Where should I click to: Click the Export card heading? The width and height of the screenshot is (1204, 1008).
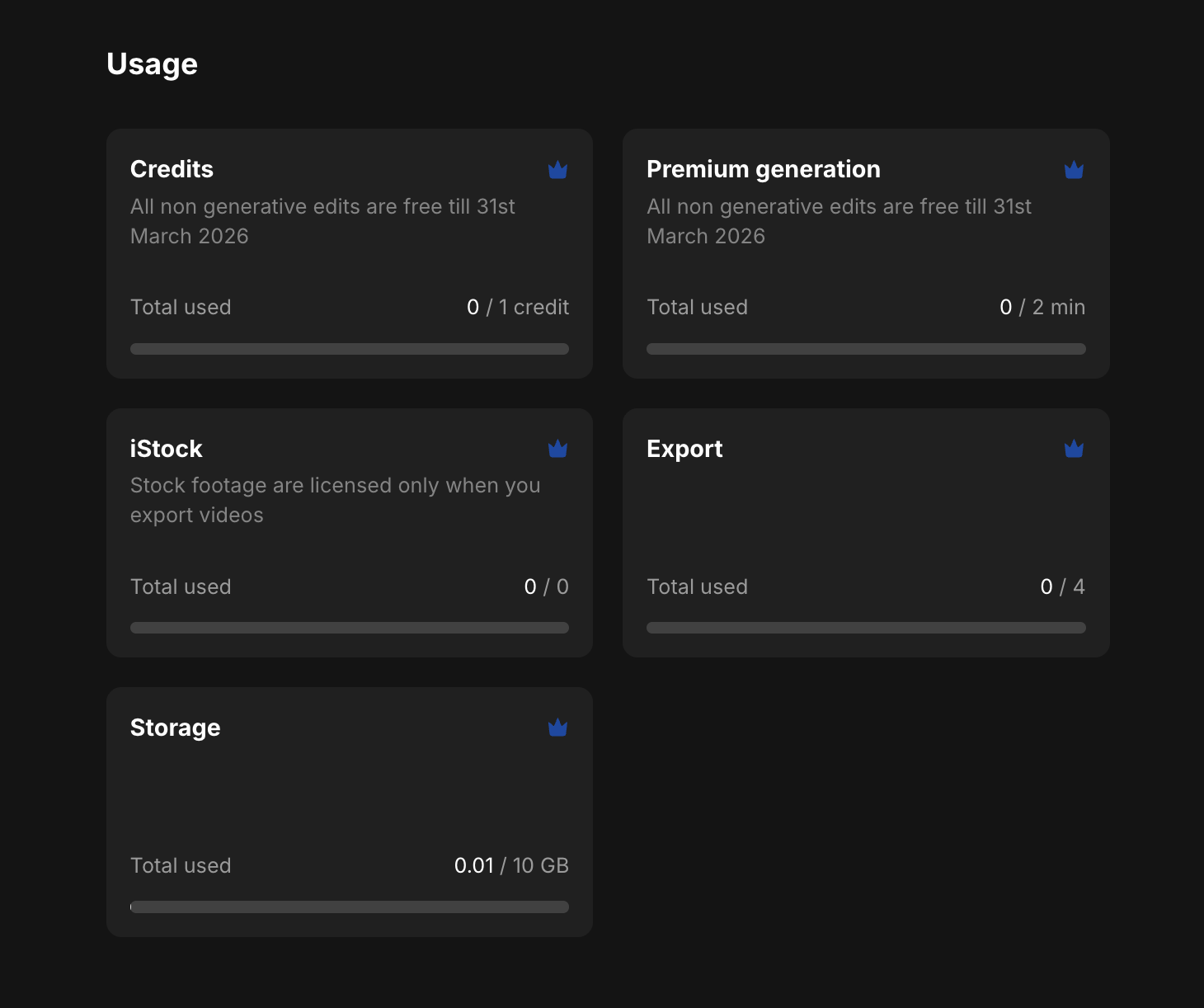click(x=684, y=449)
